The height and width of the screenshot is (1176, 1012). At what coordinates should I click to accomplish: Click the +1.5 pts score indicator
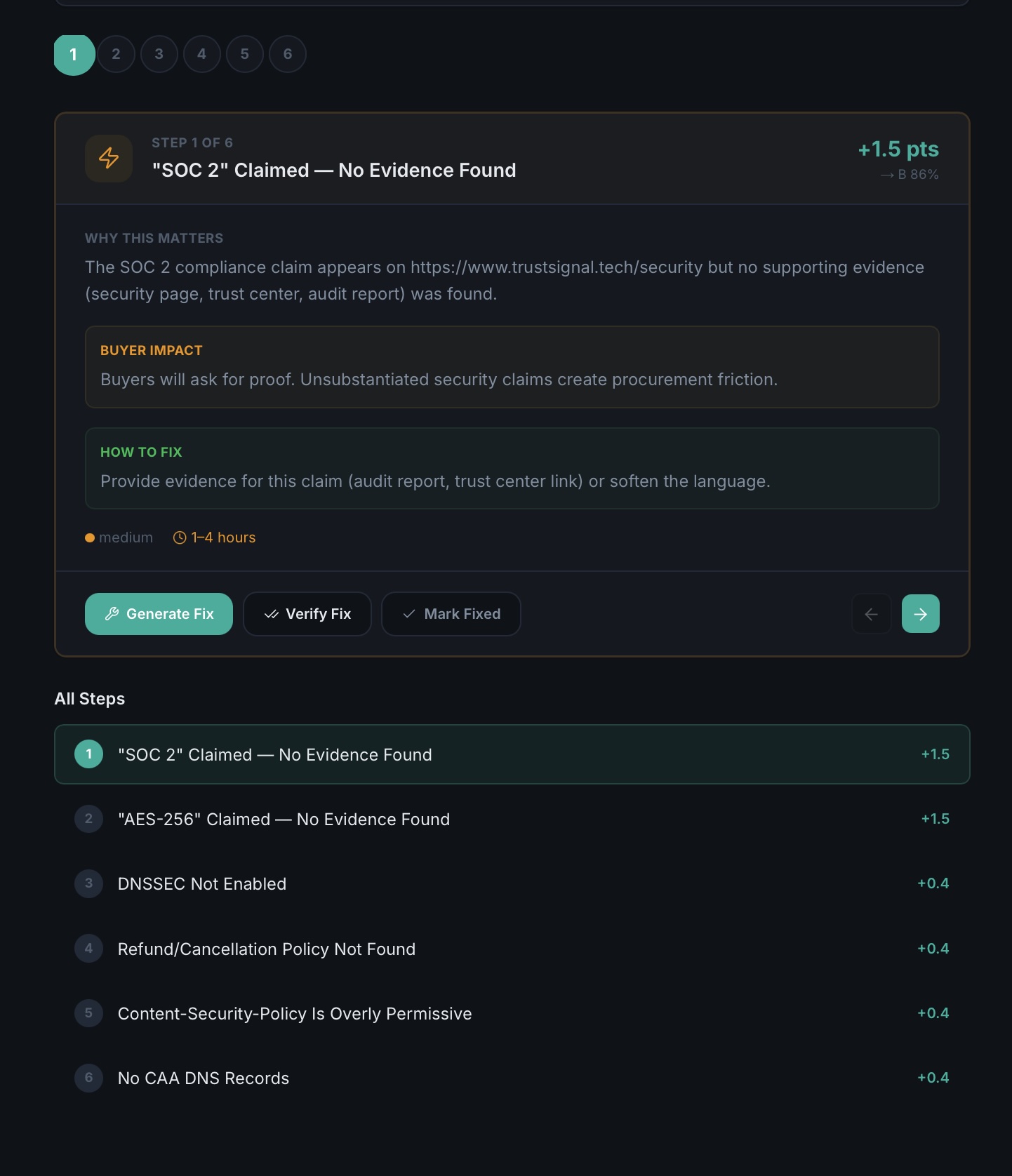coord(898,149)
